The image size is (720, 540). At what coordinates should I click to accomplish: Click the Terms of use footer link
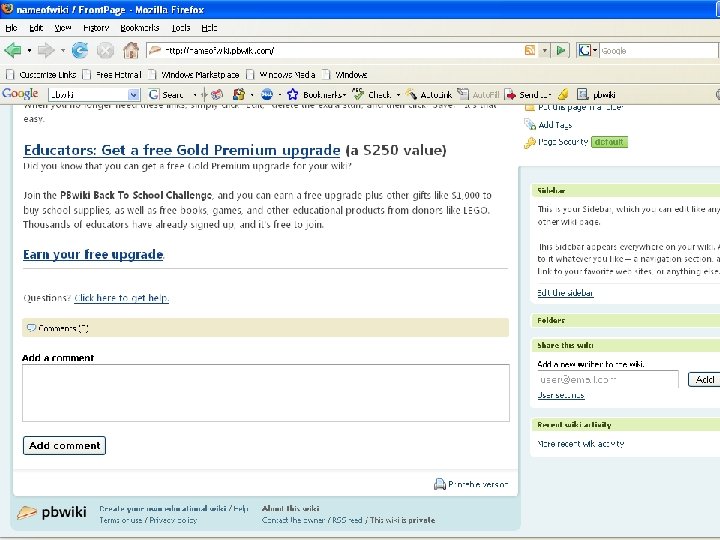tap(121, 520)
